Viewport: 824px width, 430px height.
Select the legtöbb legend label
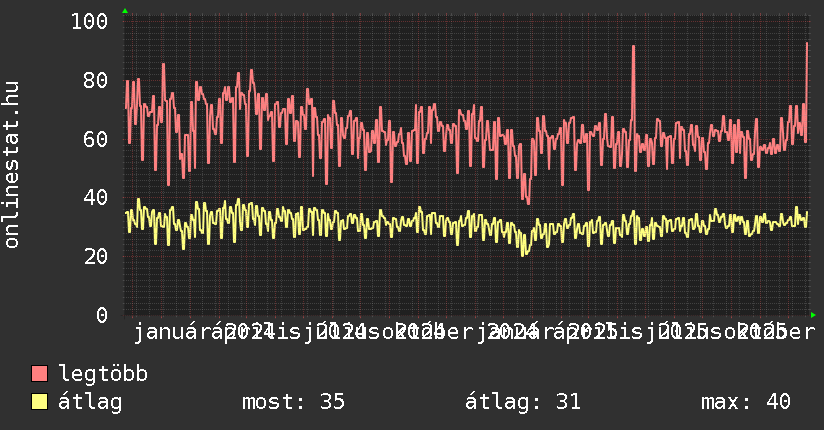coord(103,374)
